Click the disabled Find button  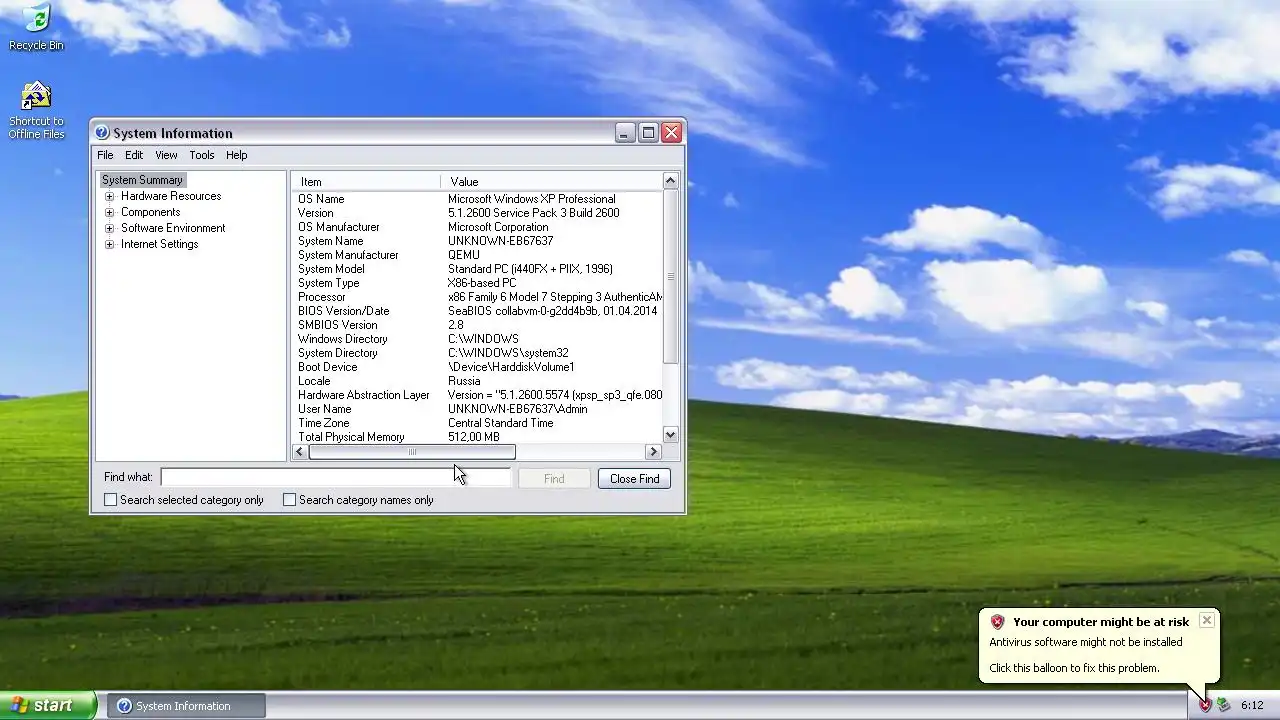(x=554, y=479)
